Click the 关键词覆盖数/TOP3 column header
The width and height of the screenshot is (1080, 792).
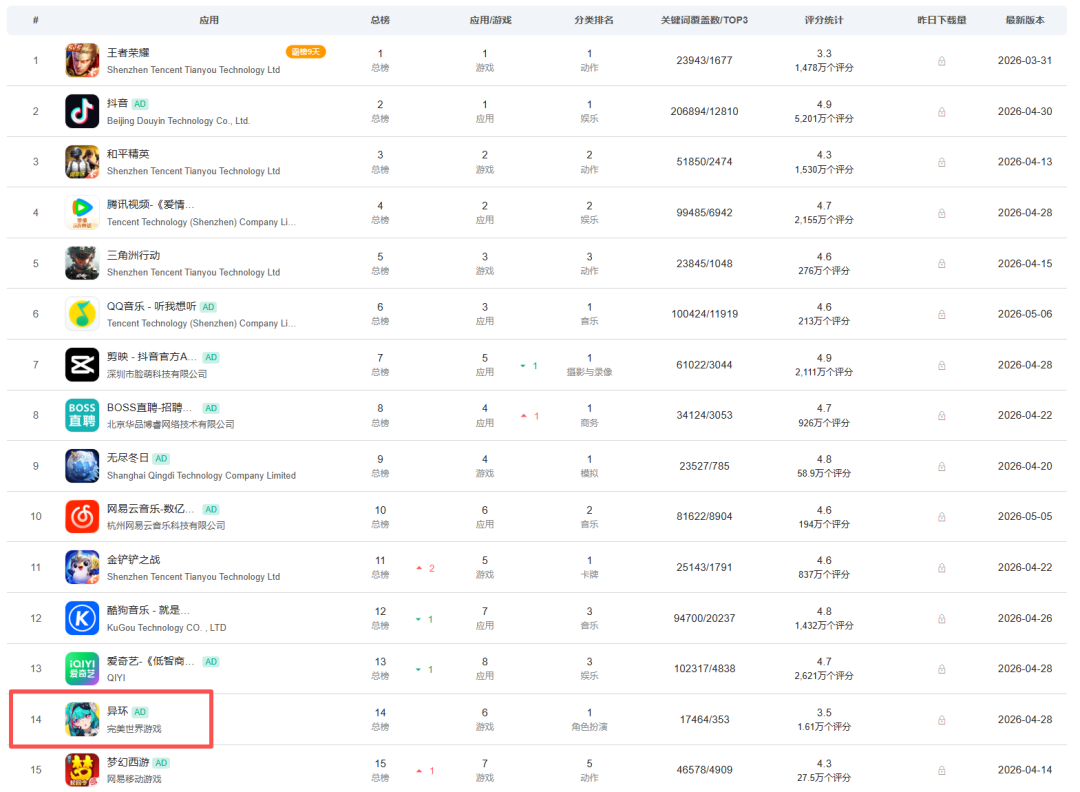point(704,20)
